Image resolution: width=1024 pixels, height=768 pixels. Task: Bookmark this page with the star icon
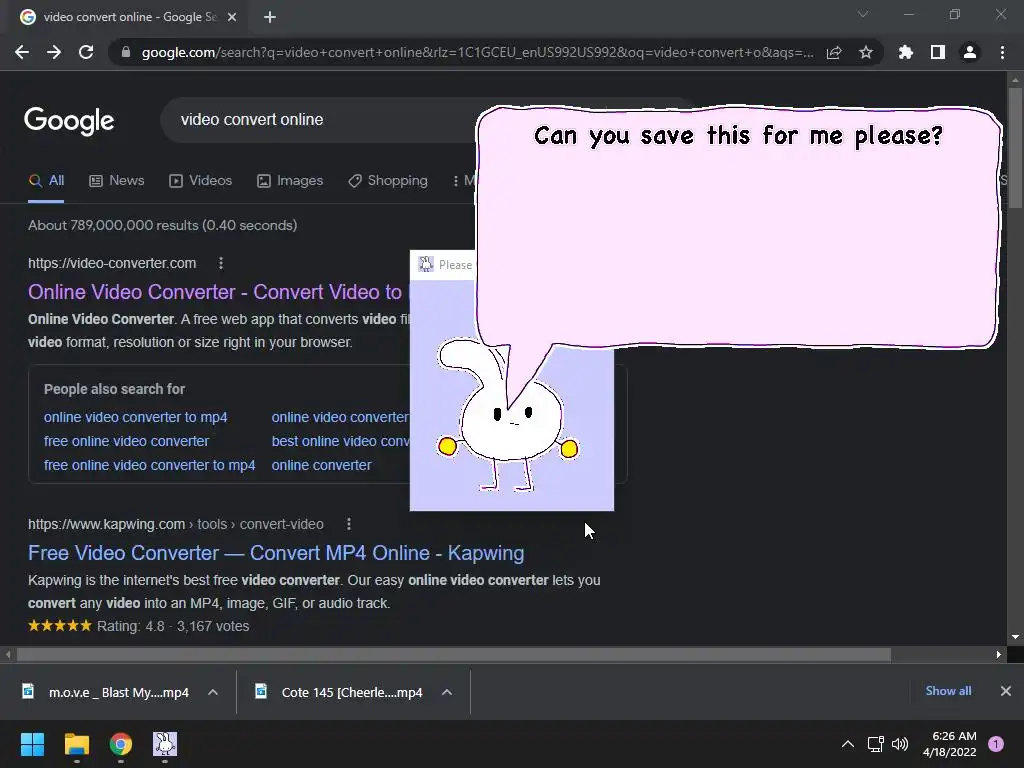[x=866, y=52]
